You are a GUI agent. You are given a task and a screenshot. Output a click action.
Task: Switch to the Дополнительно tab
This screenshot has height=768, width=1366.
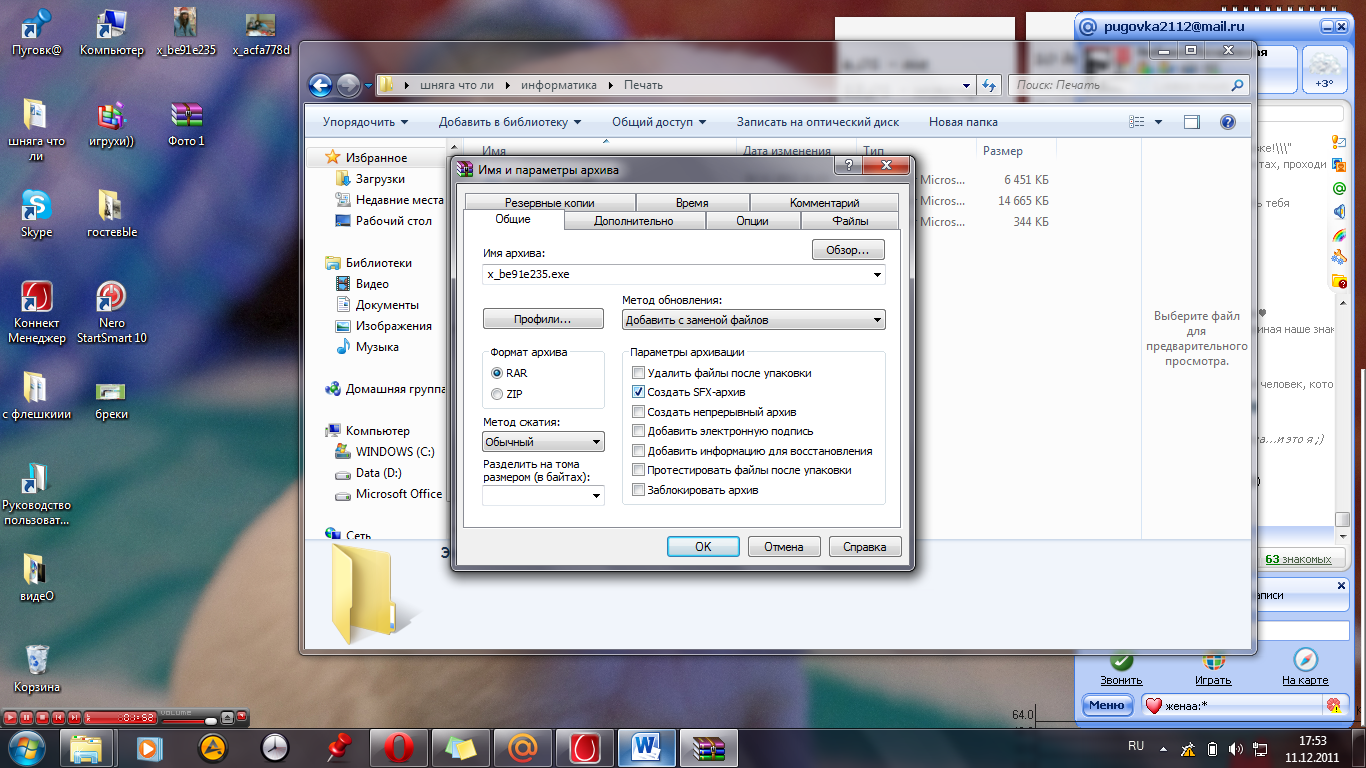click(634, 221)
